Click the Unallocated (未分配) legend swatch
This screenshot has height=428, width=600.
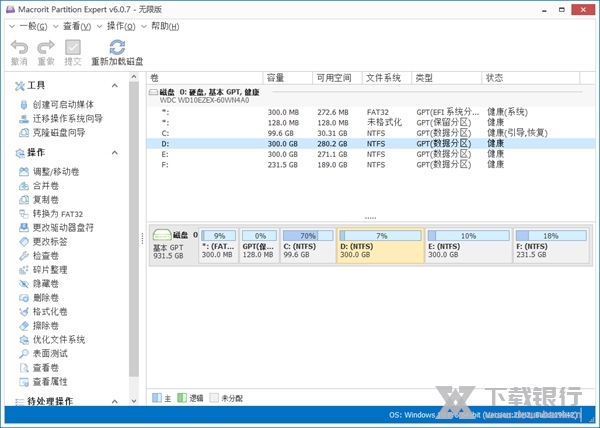(x=214, y=398)
